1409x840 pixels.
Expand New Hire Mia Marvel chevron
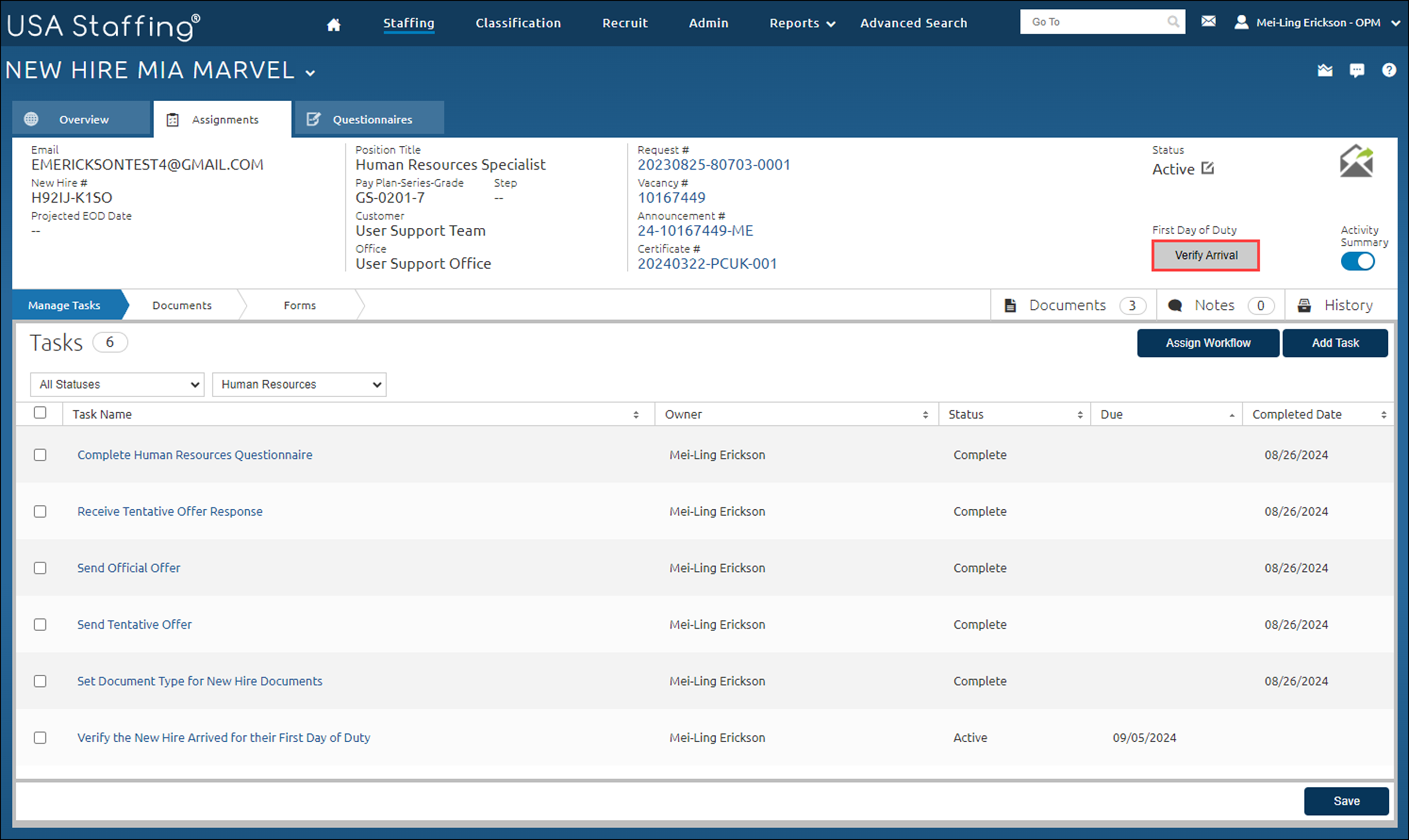tap(310, 73)
